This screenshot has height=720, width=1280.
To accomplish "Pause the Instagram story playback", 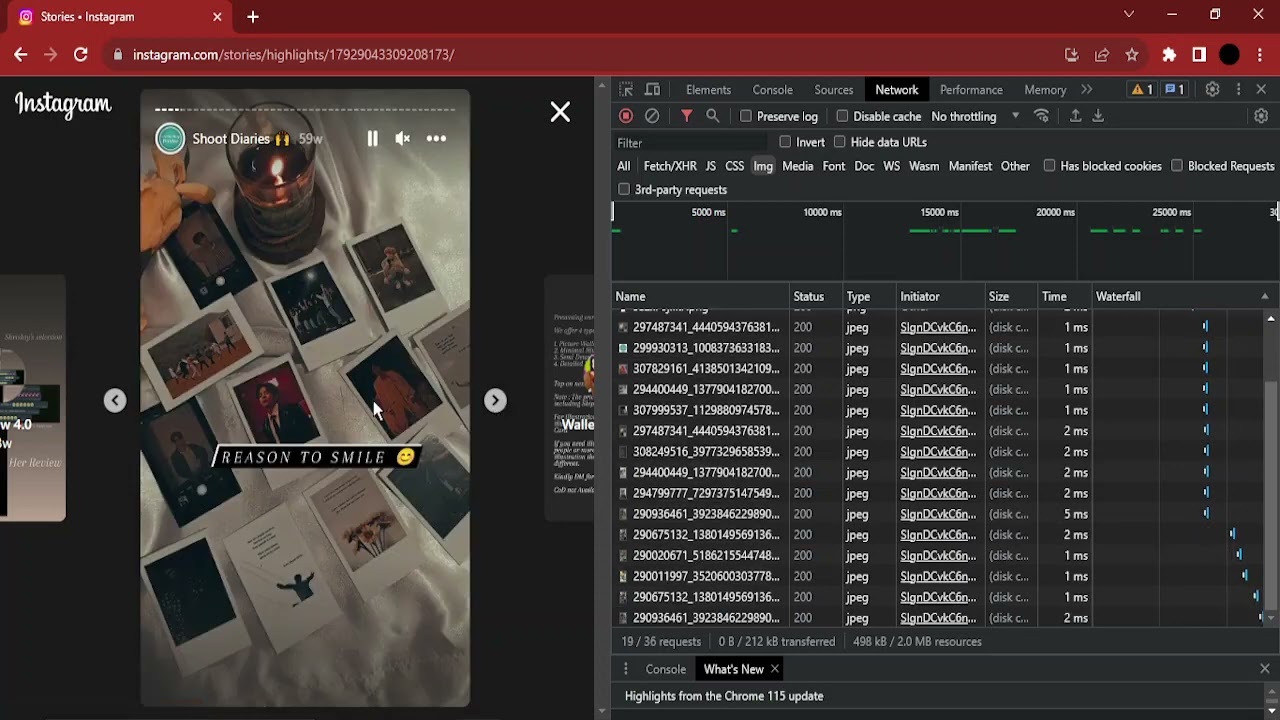I will coord(372,139).
